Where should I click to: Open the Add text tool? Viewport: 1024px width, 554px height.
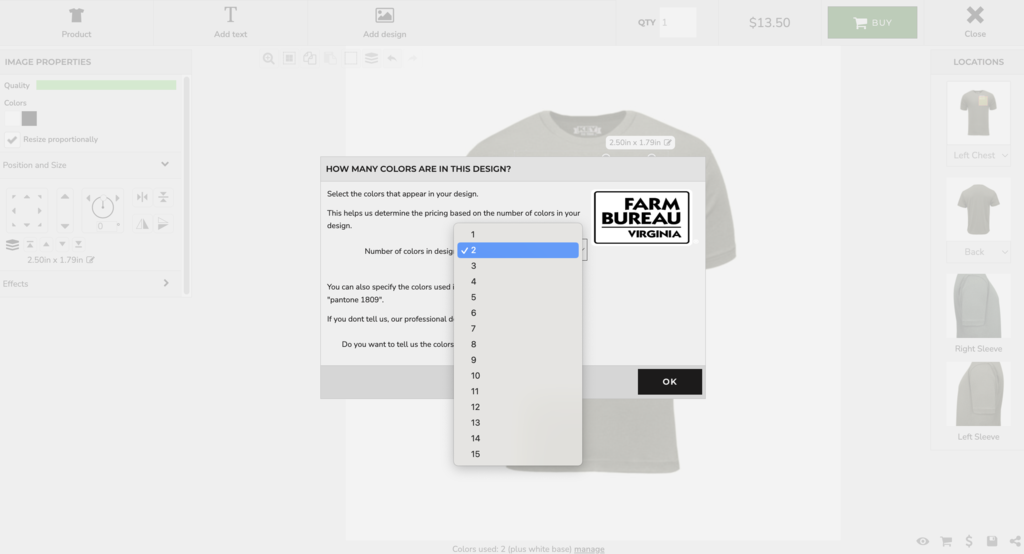pyautogui.click(x=230, y=22)
